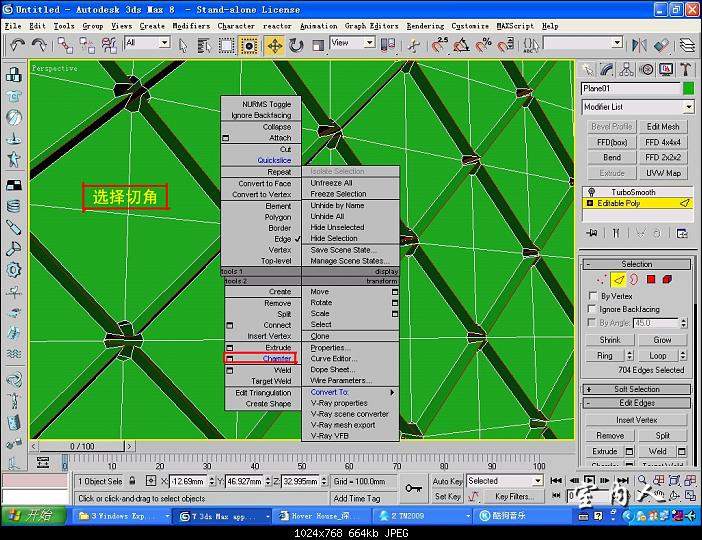This screenshot has height=540, width=702.
Task: Open the MAXScript menu
Action: [x=515, y=26]
